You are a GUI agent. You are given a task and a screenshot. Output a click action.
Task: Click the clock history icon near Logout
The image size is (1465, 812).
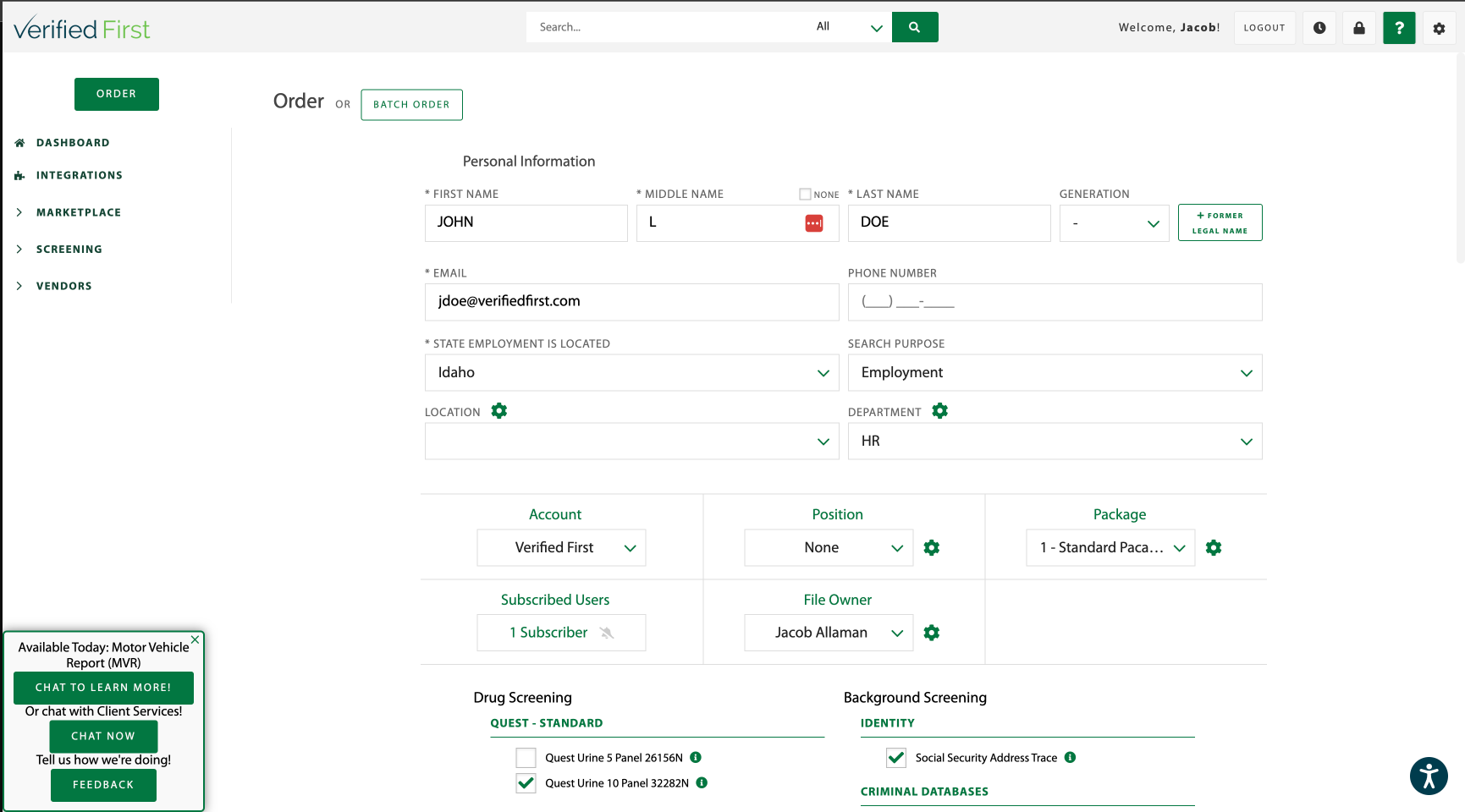1319,28
